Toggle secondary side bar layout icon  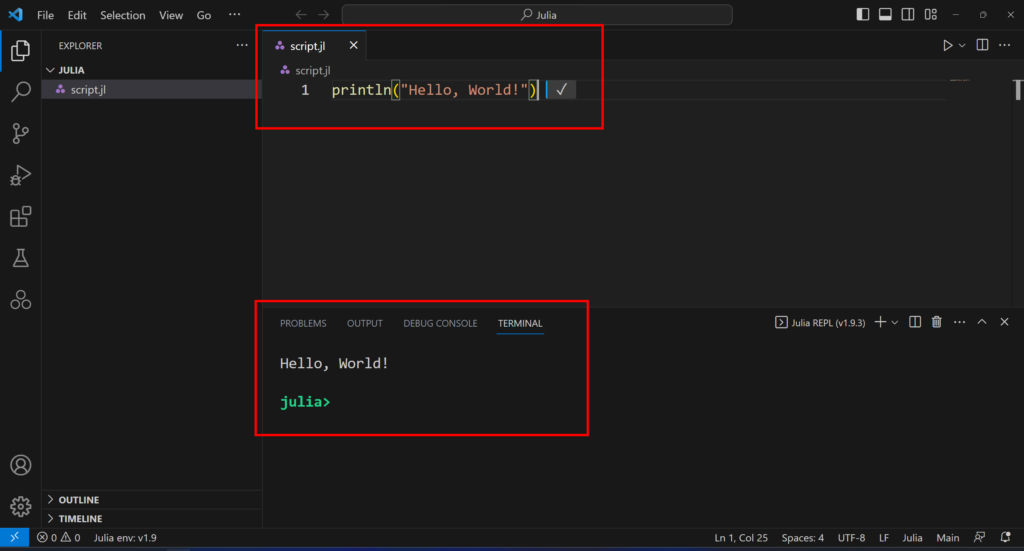pyautogui.click(x=908, y=14)
